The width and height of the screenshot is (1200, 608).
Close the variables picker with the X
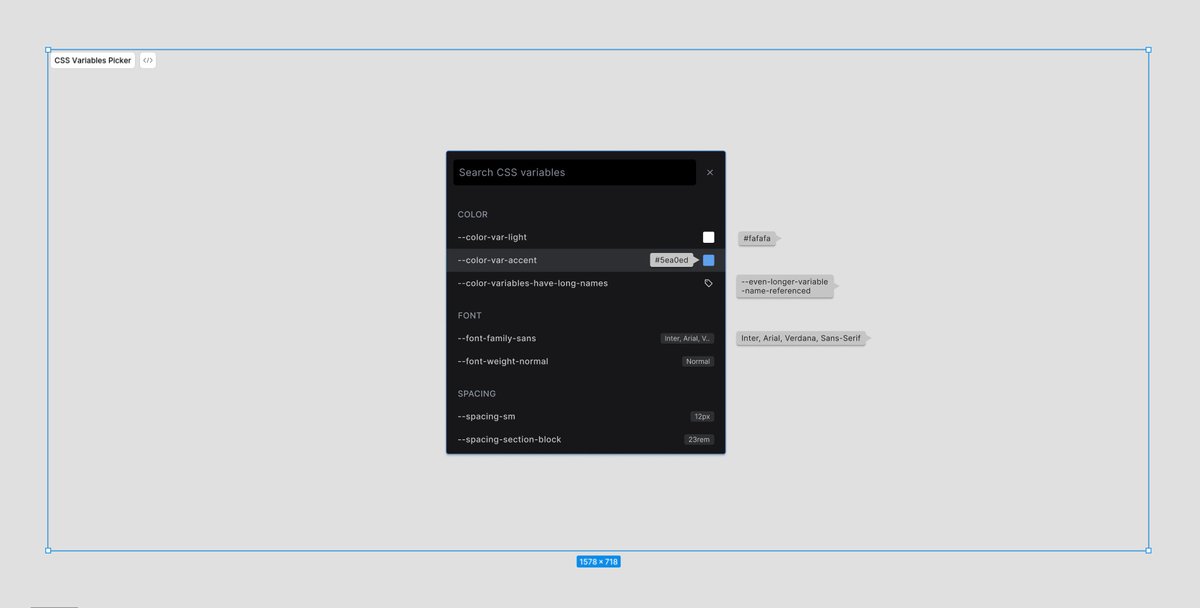(710, 172)
